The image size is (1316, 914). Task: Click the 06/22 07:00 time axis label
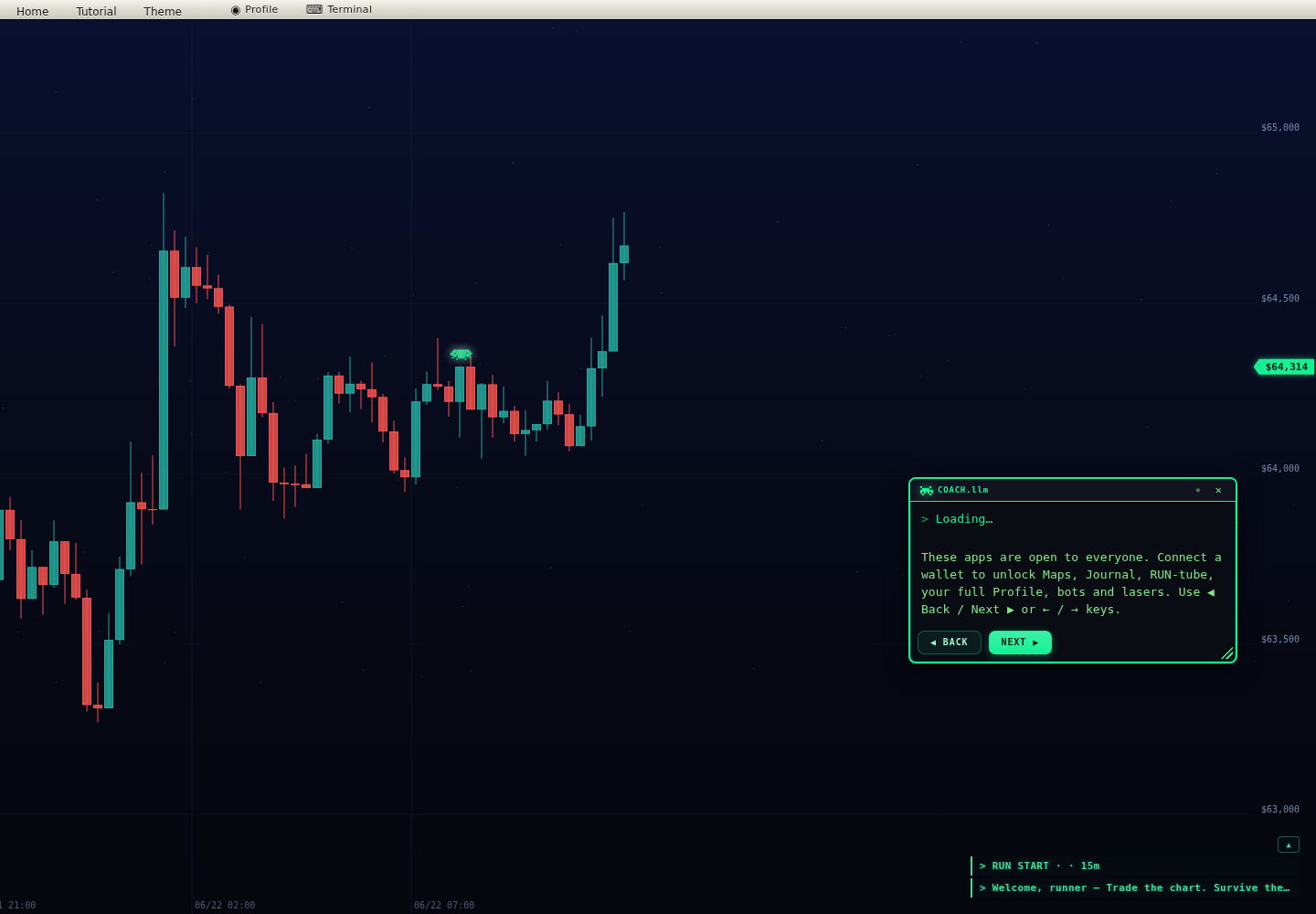[x=444, y=905]
